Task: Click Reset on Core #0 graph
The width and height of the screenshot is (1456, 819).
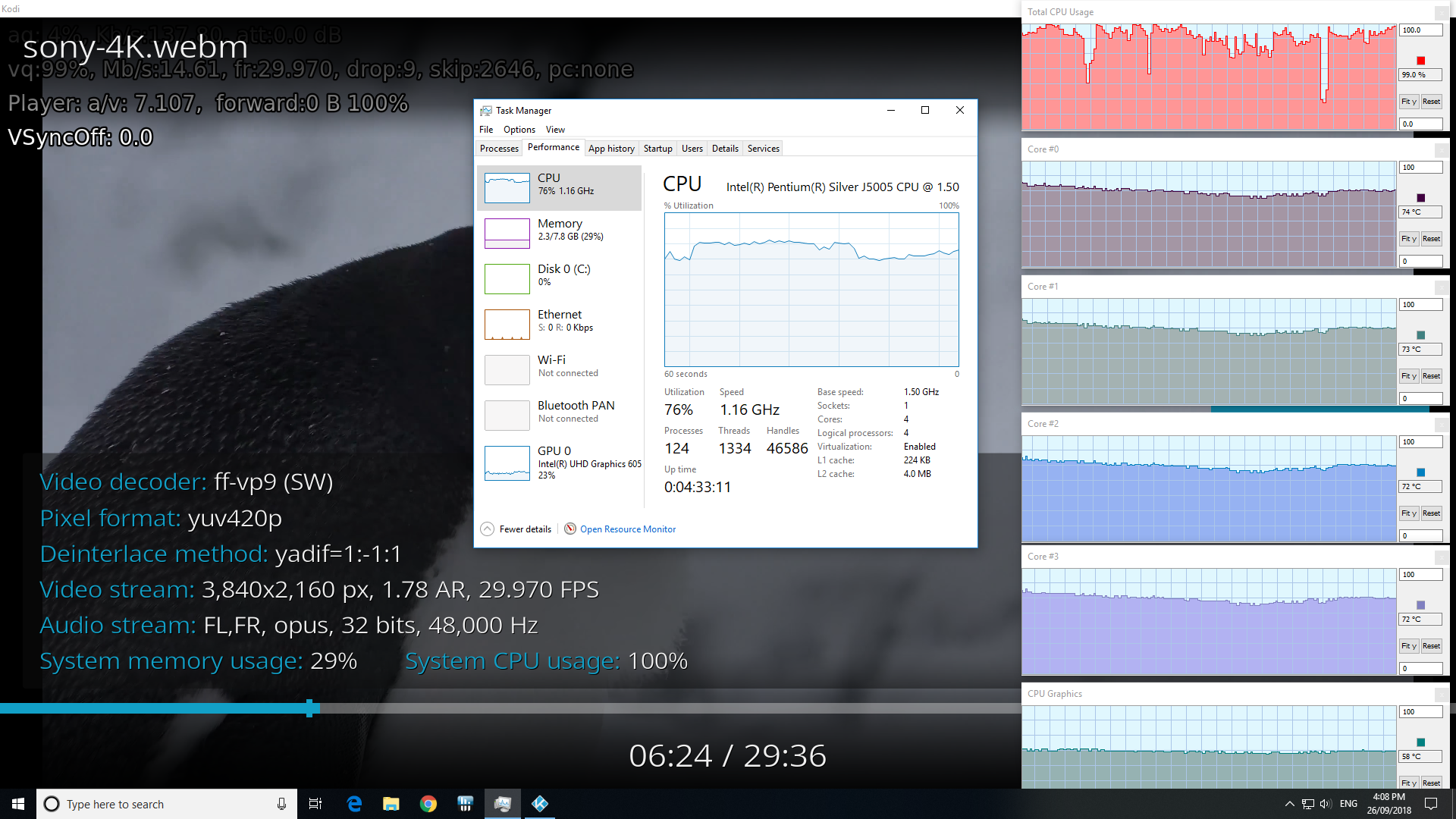Action: (x=1431, y=239)
